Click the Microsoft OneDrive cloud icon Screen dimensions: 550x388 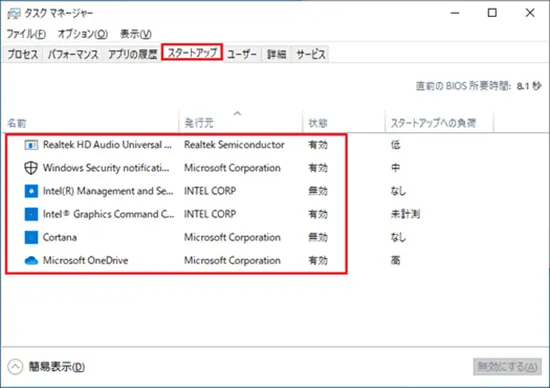(31, 260)
